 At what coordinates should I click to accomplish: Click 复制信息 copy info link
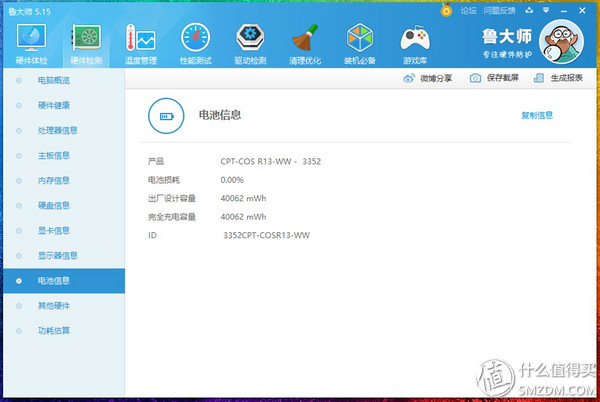pyautogui.click(x=537, y=115)
